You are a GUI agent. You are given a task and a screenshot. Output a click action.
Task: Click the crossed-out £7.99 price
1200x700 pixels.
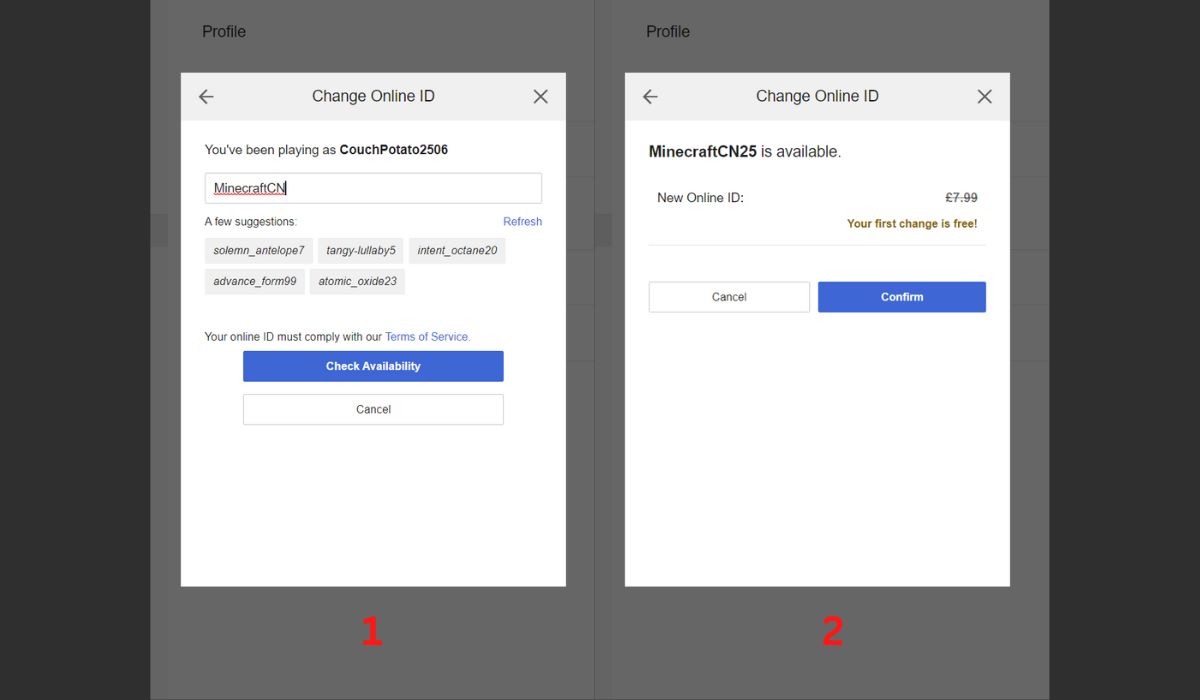click(961, 198)
